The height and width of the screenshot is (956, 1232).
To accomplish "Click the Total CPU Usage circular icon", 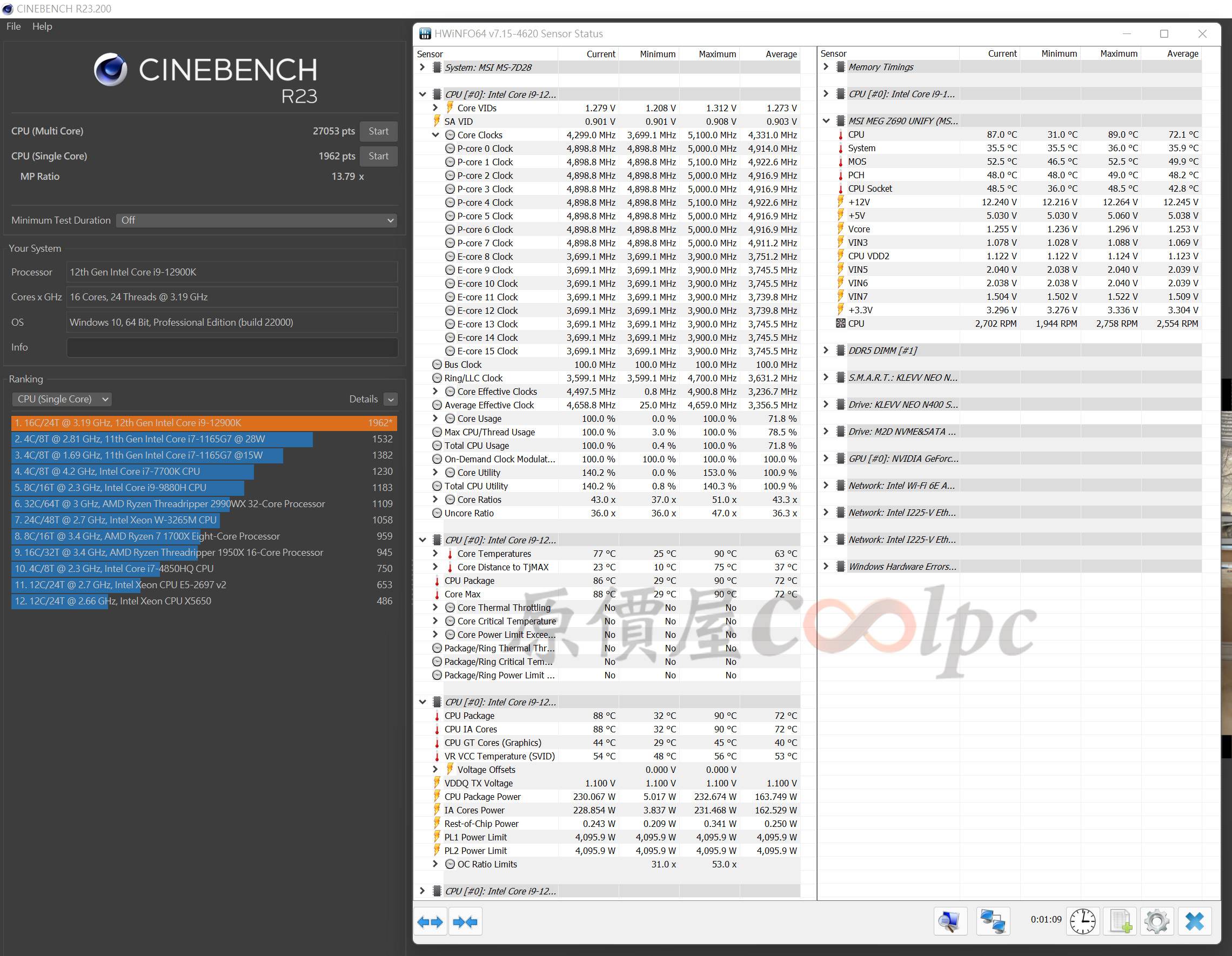I will (437, 446).
